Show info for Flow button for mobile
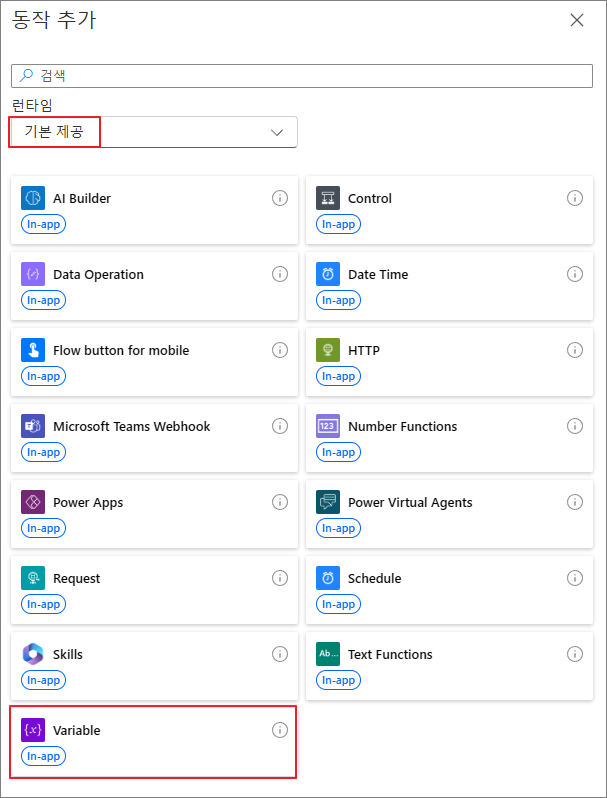This screenshot has width=607, height=798. pyautogui.click(x=280, y=350)
